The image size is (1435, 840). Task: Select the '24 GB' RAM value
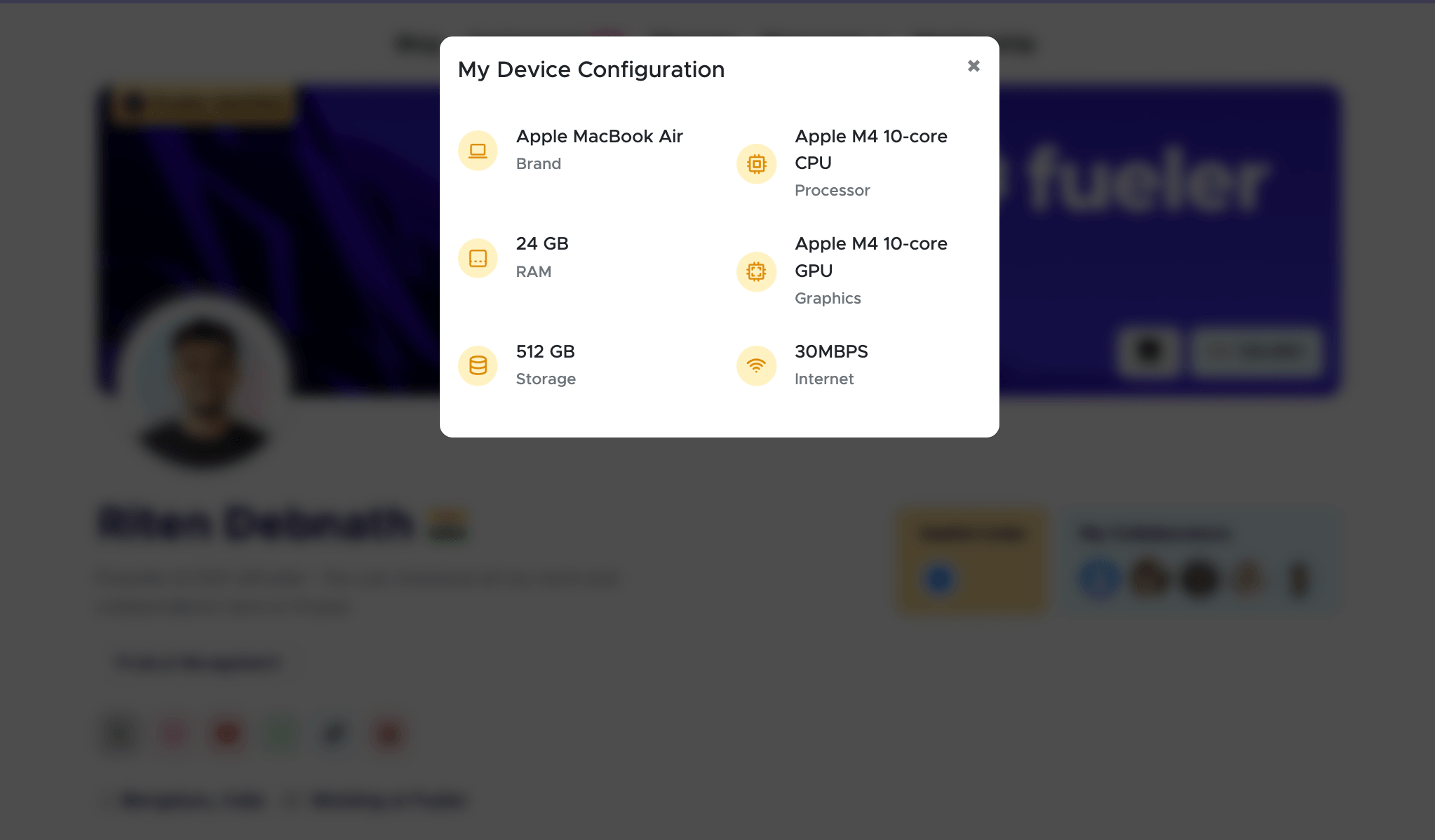coord(542,243)
